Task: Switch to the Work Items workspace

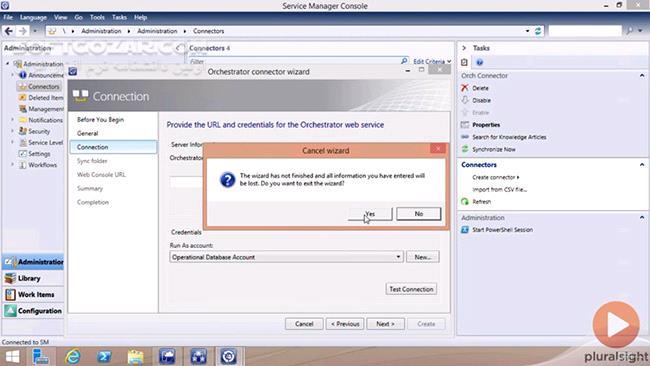Action: click(34, 295)
